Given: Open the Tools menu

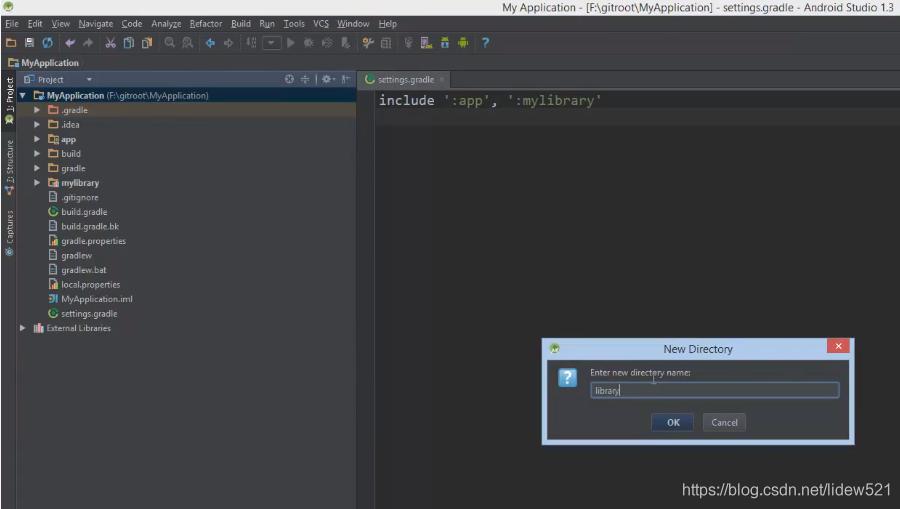Looking at the screenshot, I should click(294, 24).
